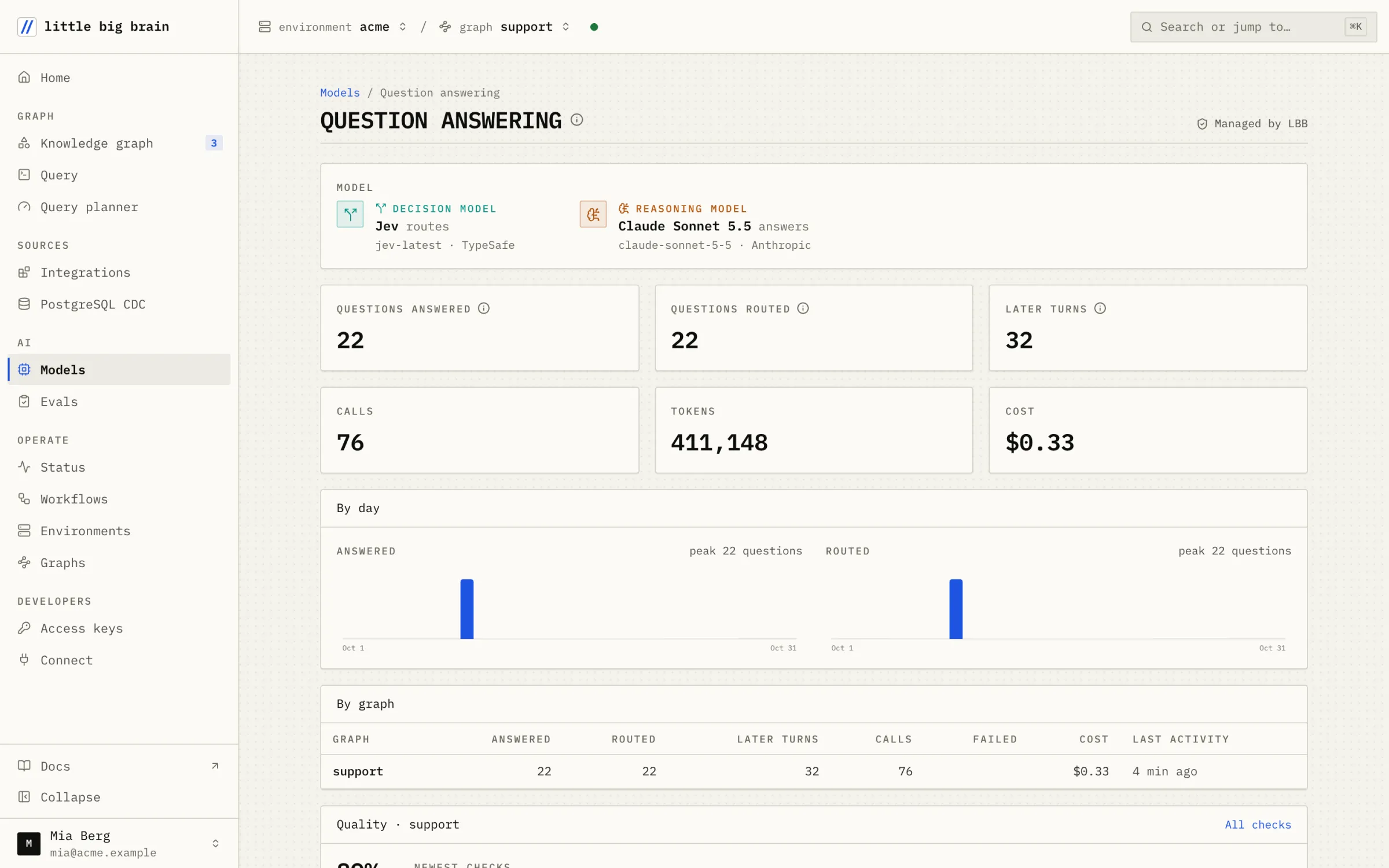
Task: Click the Models sidebar icon
Action: pos(24,369)
